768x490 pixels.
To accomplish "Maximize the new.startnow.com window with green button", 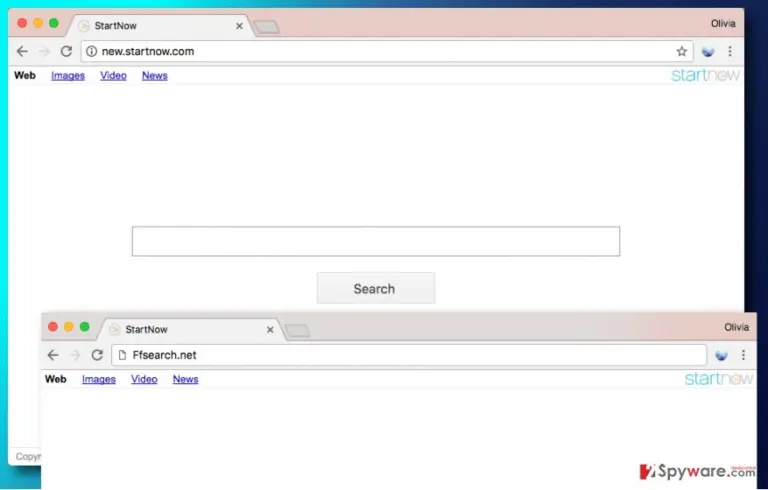I will tap(54, 23).
